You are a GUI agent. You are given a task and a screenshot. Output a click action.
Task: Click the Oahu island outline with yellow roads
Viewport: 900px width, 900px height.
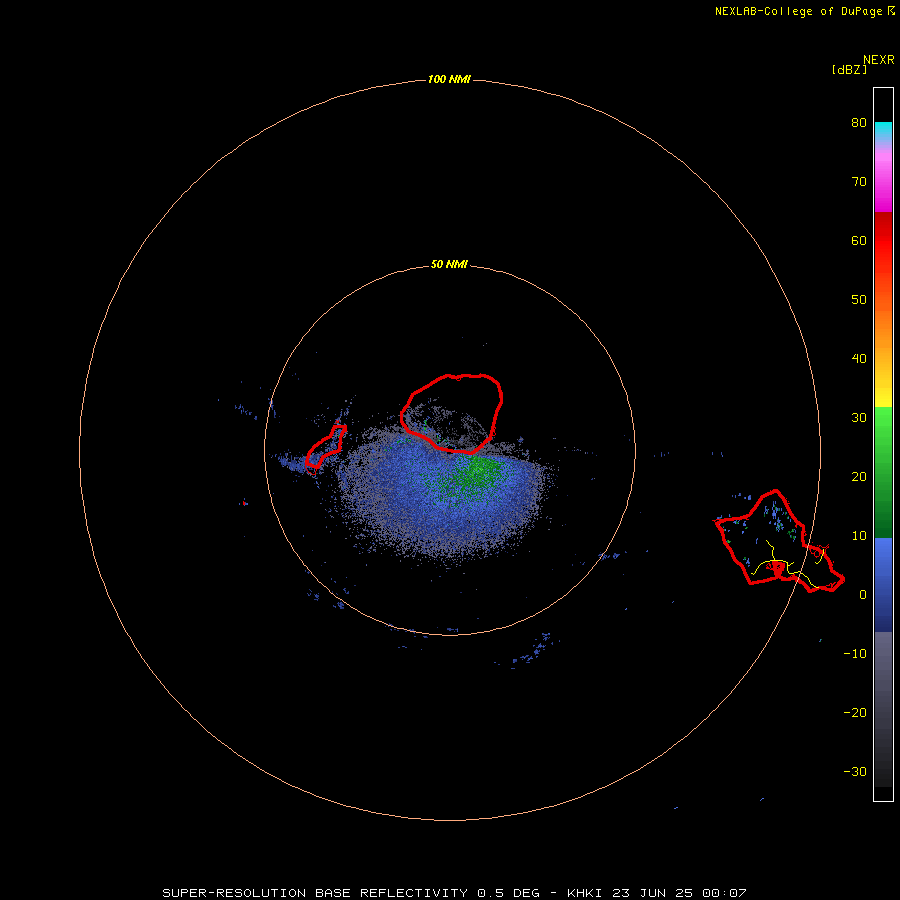(779, 541)
